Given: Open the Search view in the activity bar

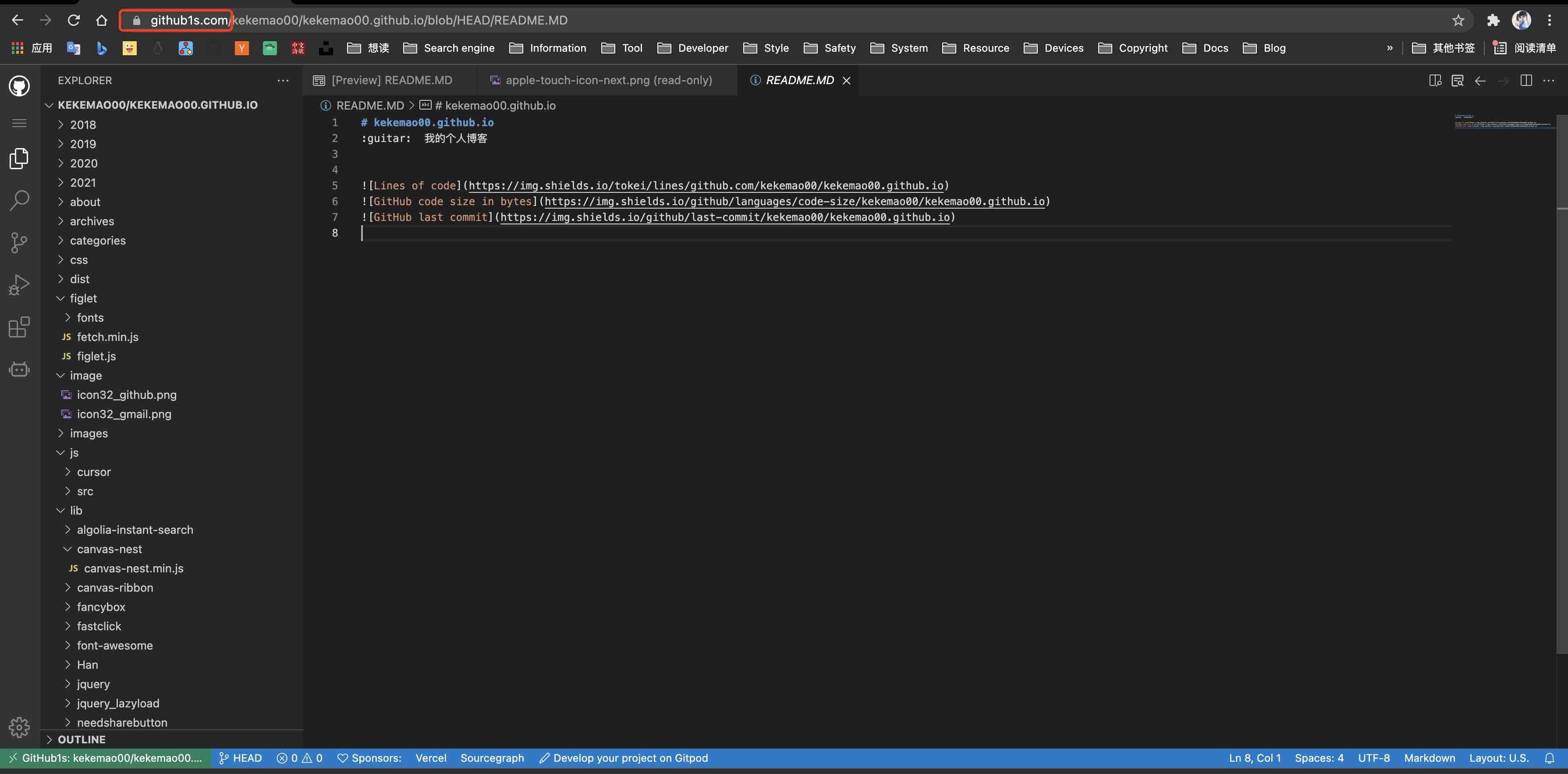Looking at the screenshot, I should [x=19, y=200].
